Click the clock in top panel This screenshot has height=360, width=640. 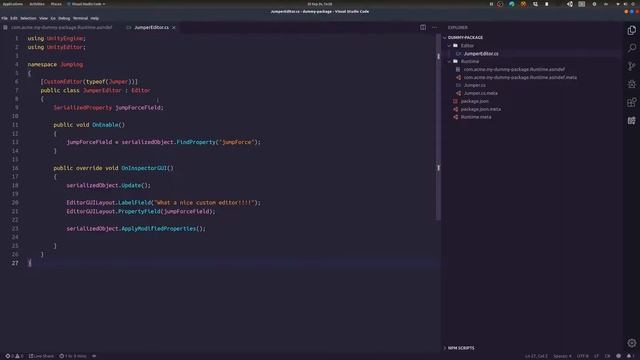(320, 4)
